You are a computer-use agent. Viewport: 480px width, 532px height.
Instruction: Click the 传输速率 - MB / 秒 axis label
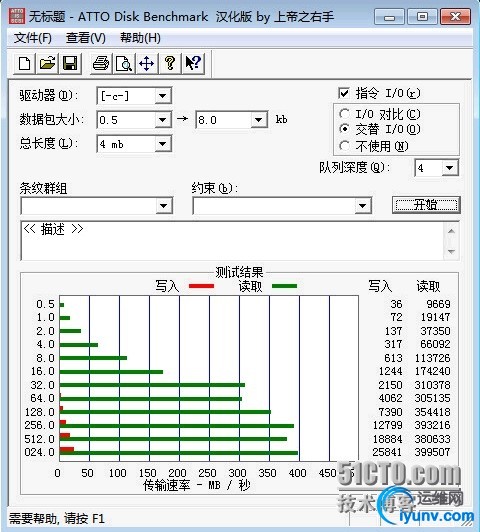click(x=197, y=485)
